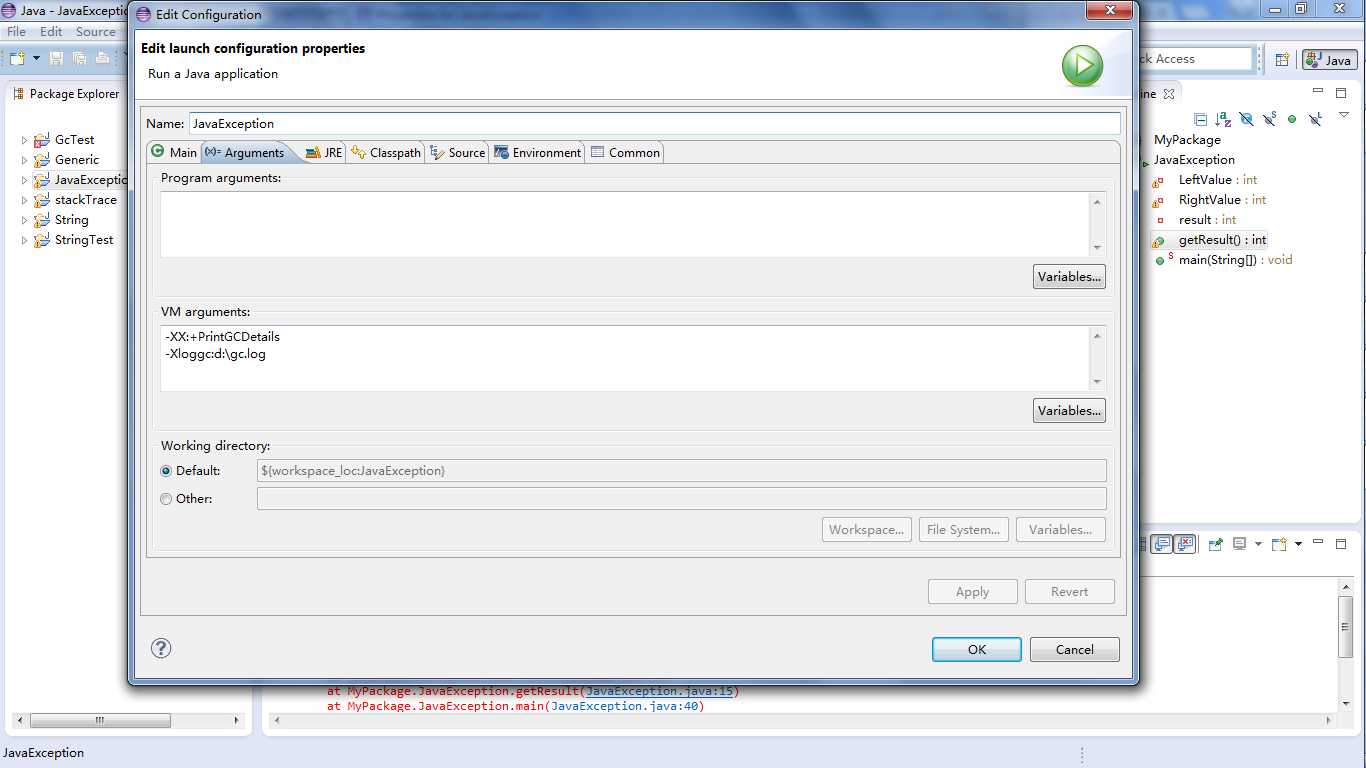Viewport: 1366px width, 768px height.
Task: Toggle Show Console on Standard Error icon
Action: [1185, 544]
